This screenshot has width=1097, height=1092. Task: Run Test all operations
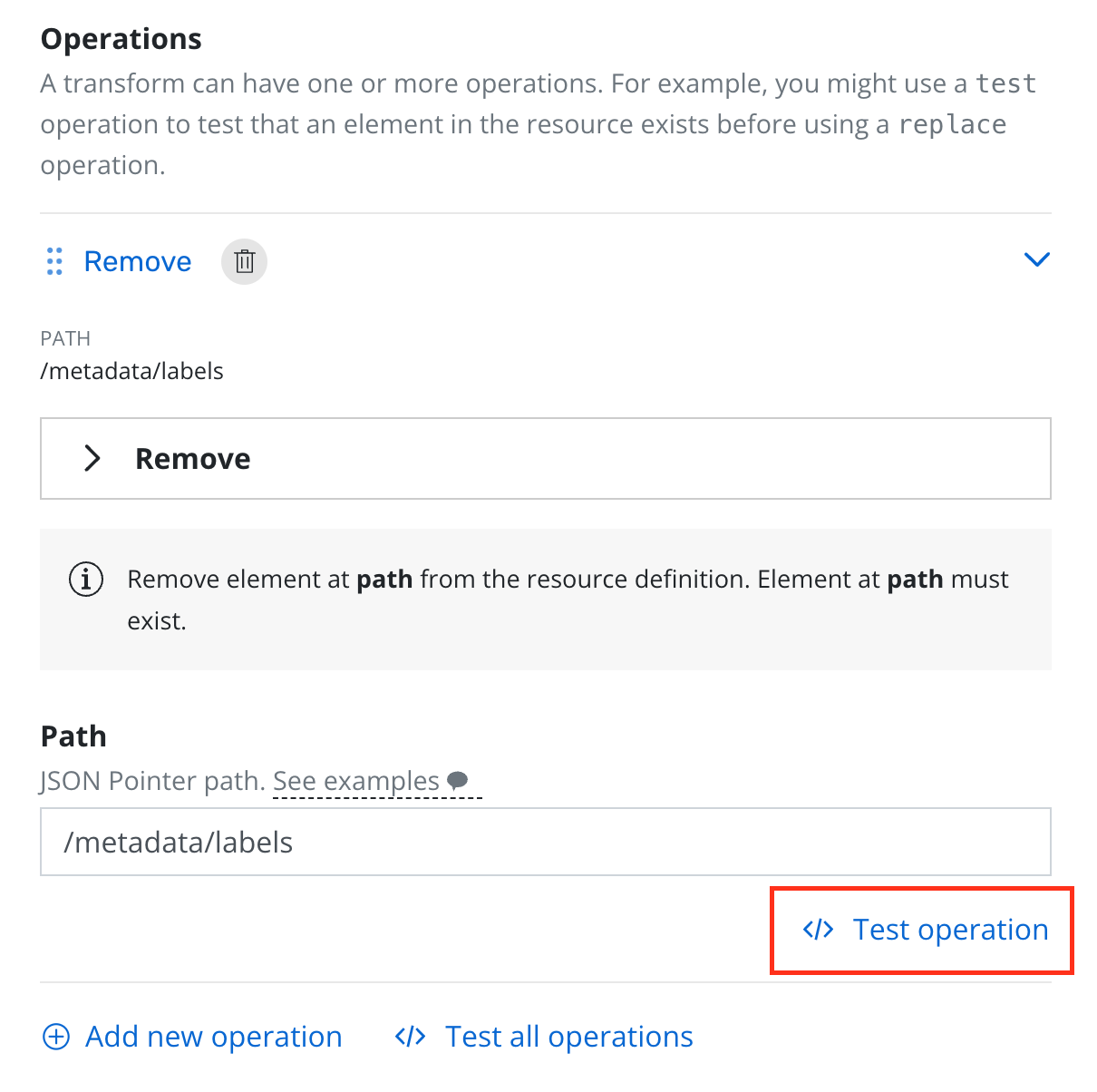tap(568, 1037)
